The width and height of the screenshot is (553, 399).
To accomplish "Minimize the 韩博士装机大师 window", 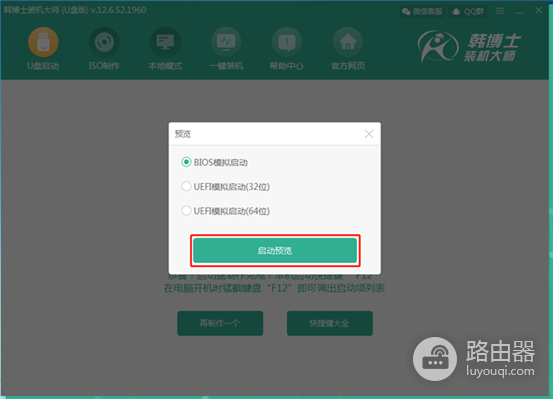I will [519, 12].
